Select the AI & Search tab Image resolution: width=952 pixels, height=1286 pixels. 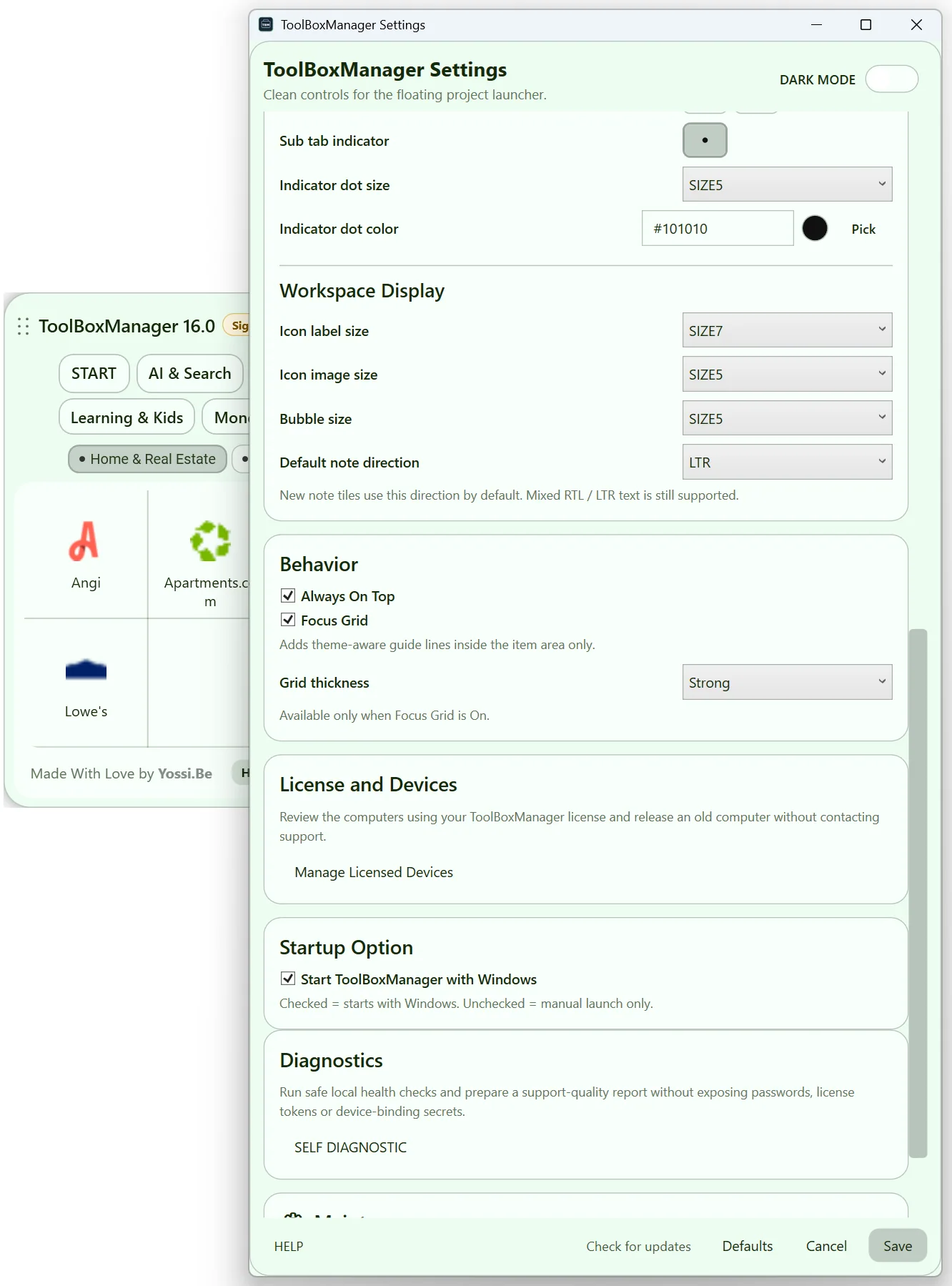(x=189, y=374)
